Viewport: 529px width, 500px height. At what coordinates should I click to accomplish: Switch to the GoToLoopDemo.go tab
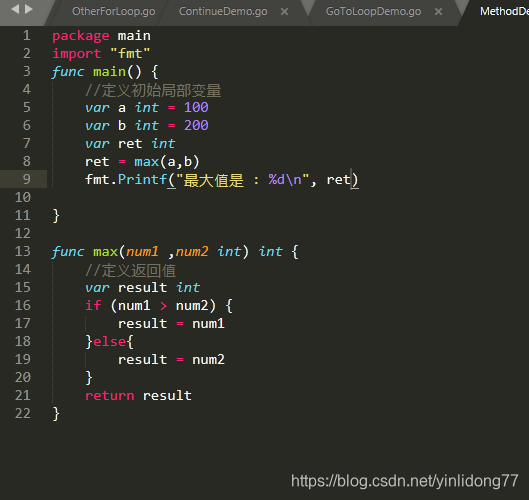click(x=373, y=11)
